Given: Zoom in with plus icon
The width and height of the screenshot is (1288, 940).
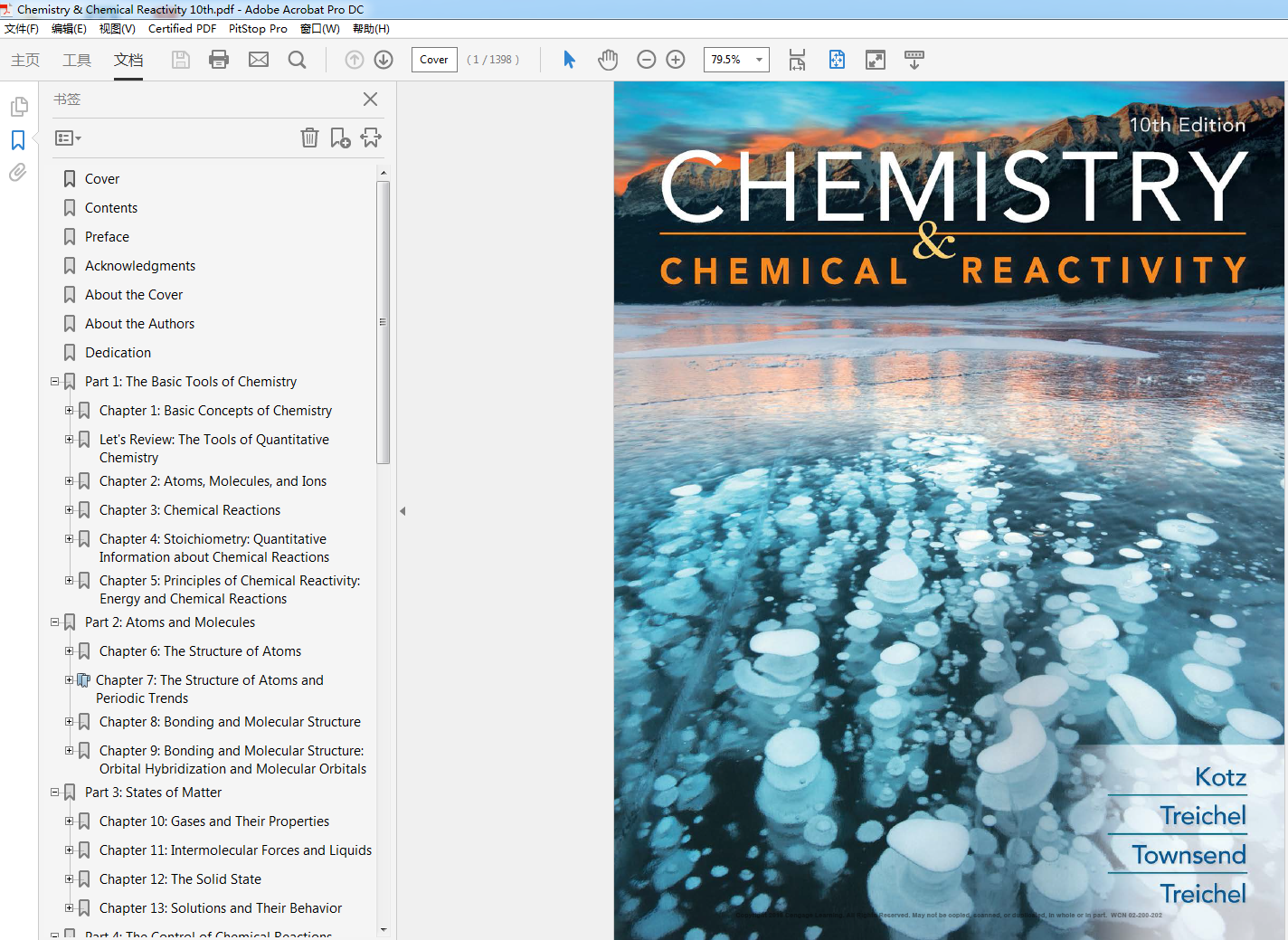Looking at the screenshot, I should (676, 60).
